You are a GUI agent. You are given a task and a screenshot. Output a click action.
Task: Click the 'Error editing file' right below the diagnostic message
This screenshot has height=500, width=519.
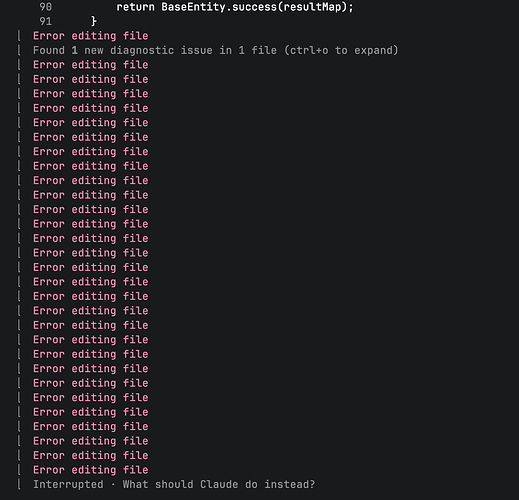pos(90,65)
